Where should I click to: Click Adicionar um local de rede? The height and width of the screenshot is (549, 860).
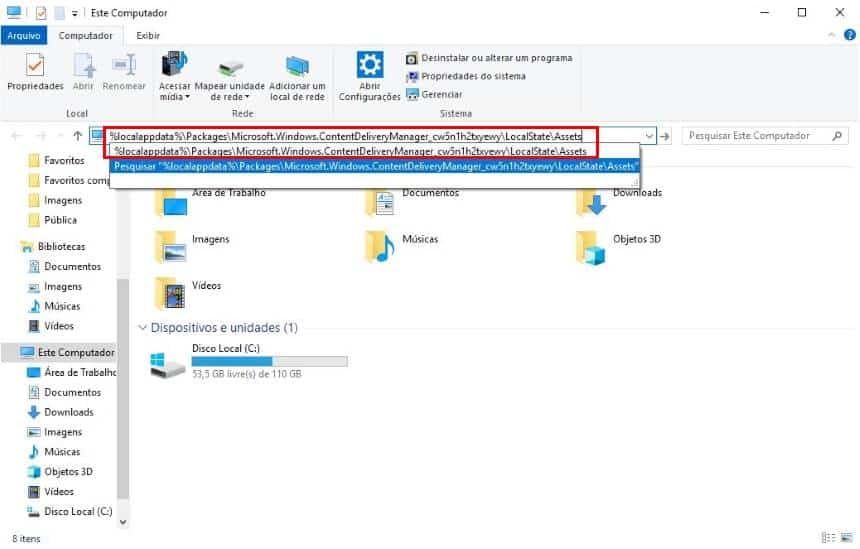(297, 77)
